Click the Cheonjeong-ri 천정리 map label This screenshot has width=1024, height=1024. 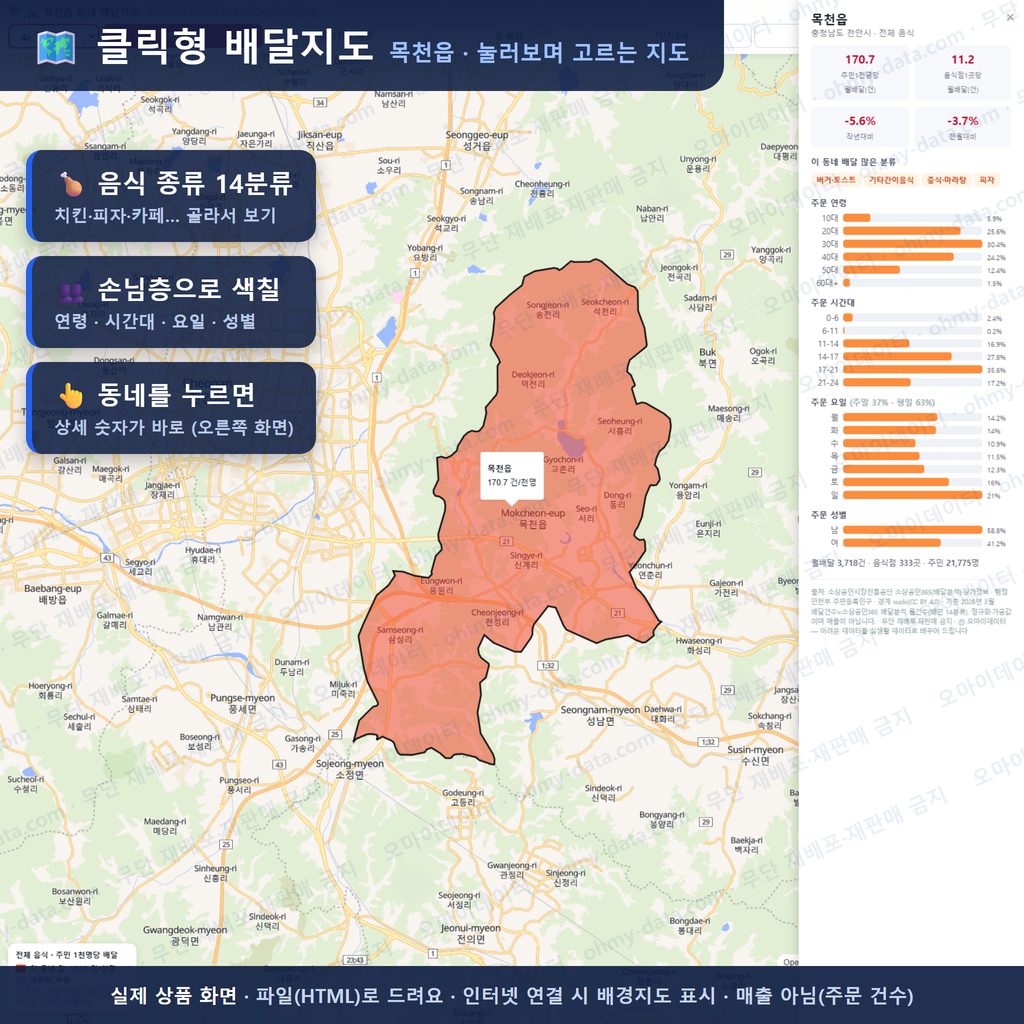[497, 617]
